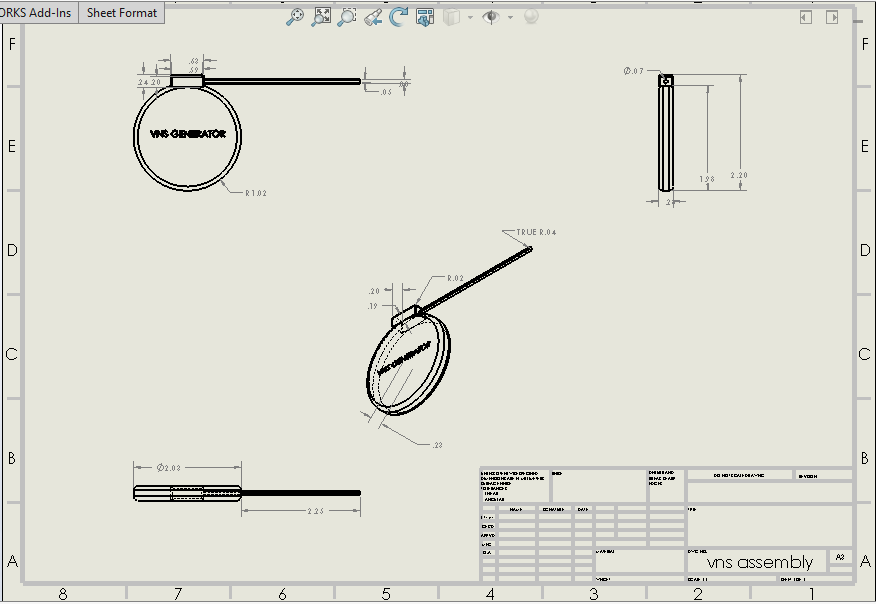Select the VNS GENERATOR text in top view
Image resolution: width=876 pixels, height=604 pixels.
tap(187, 134)
